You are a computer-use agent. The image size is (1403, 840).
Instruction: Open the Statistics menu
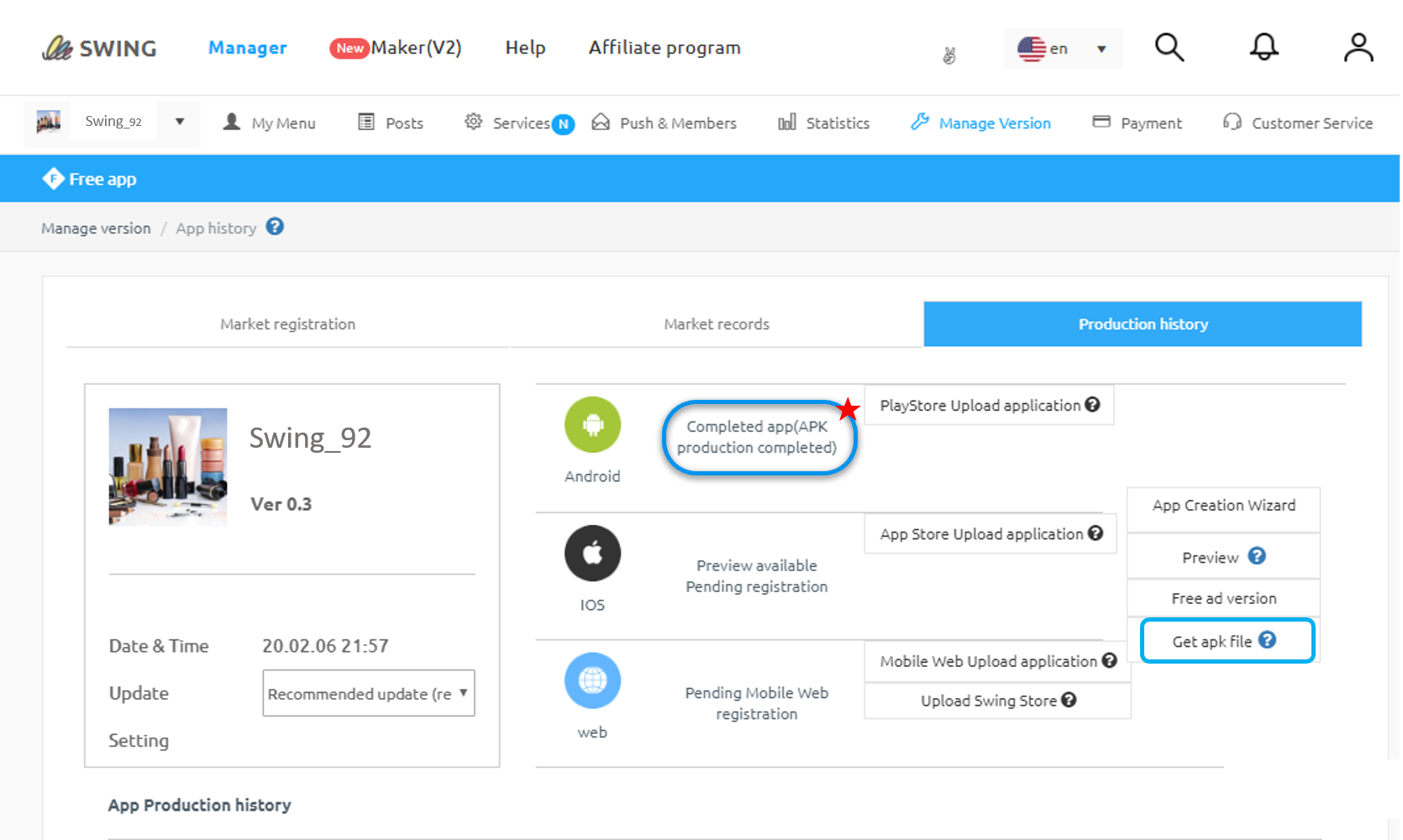824,123
